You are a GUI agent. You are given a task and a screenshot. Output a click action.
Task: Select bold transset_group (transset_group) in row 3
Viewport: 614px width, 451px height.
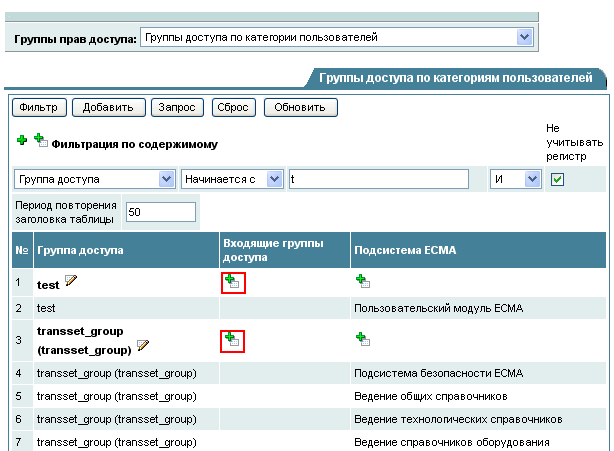click(84, 341)
